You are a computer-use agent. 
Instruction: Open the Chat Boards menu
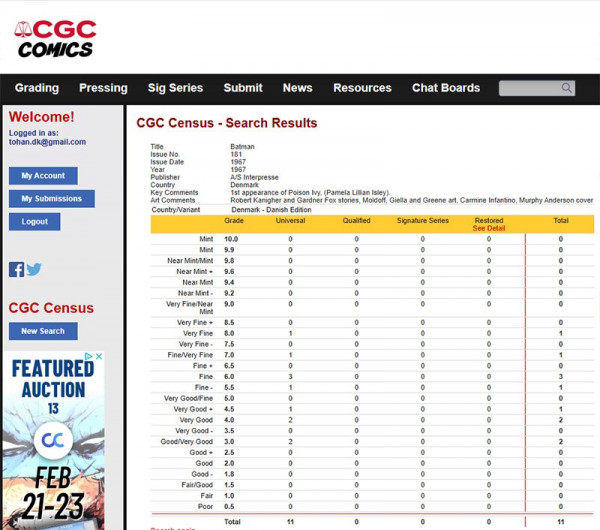click(x=446, y=88)
